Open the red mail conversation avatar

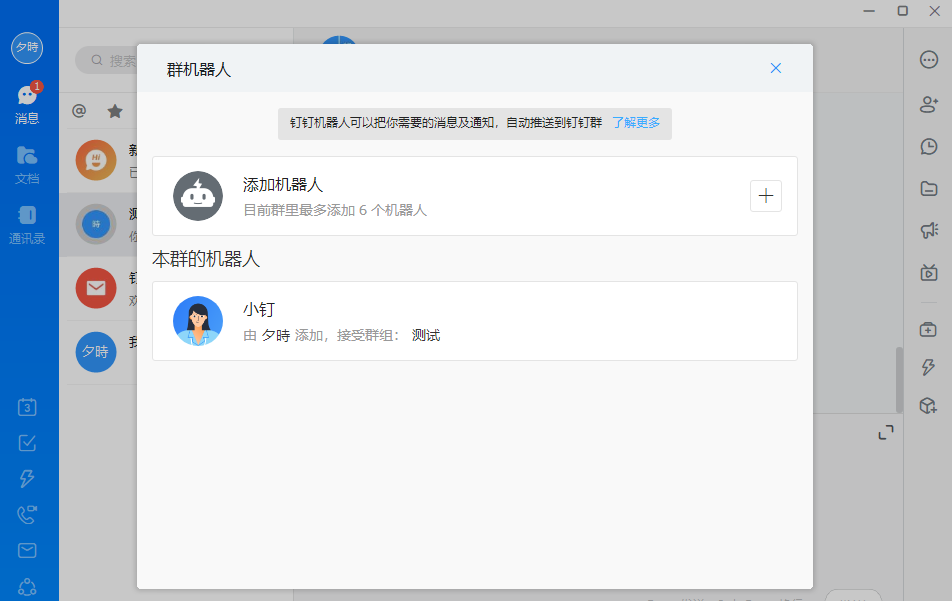pos(96,288)
